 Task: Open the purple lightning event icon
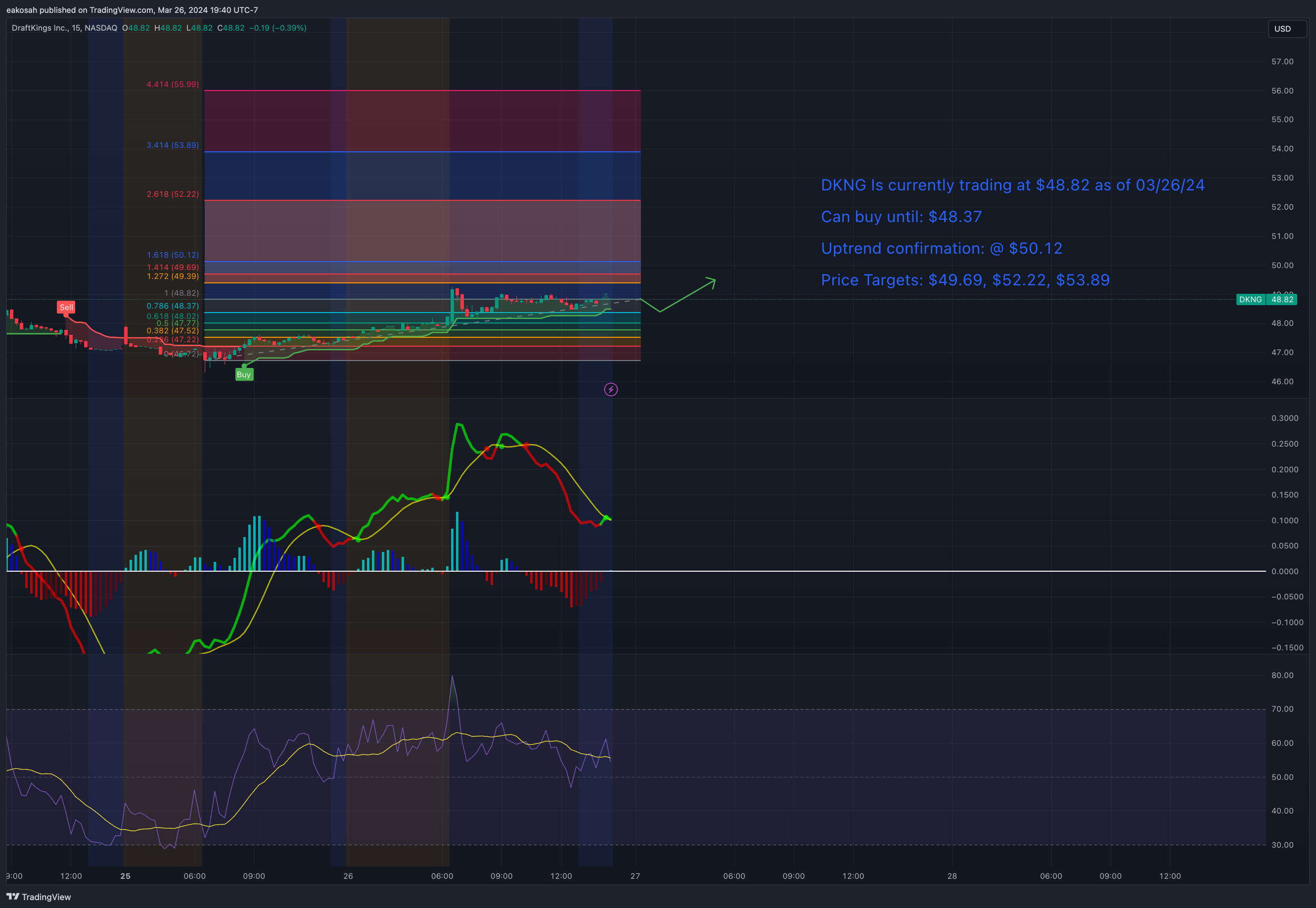[610, 389]
